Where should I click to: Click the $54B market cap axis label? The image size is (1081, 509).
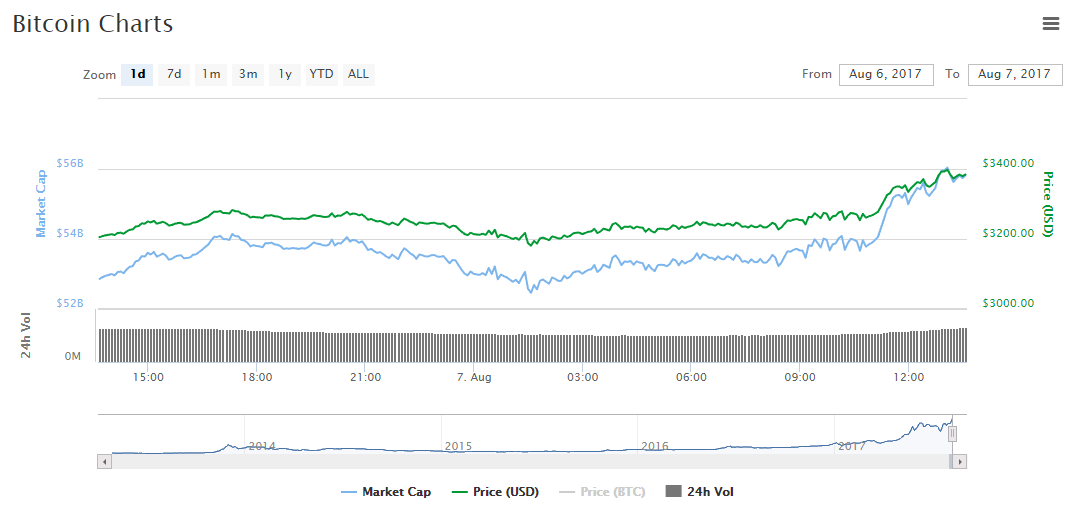coord(70,233)
